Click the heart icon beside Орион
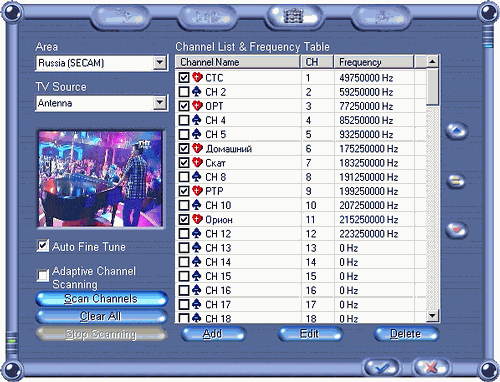500x382 pixels. point(197,219)
